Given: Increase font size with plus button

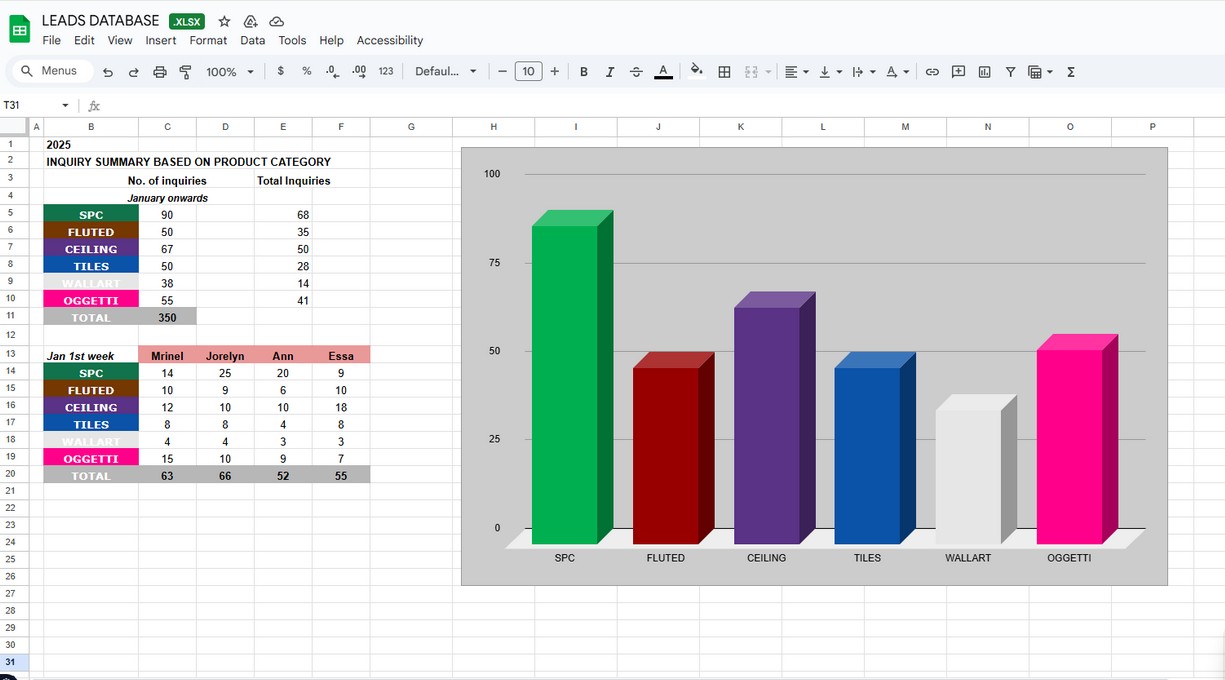Looking at the screenshot, I should click(x=554, y=71).
